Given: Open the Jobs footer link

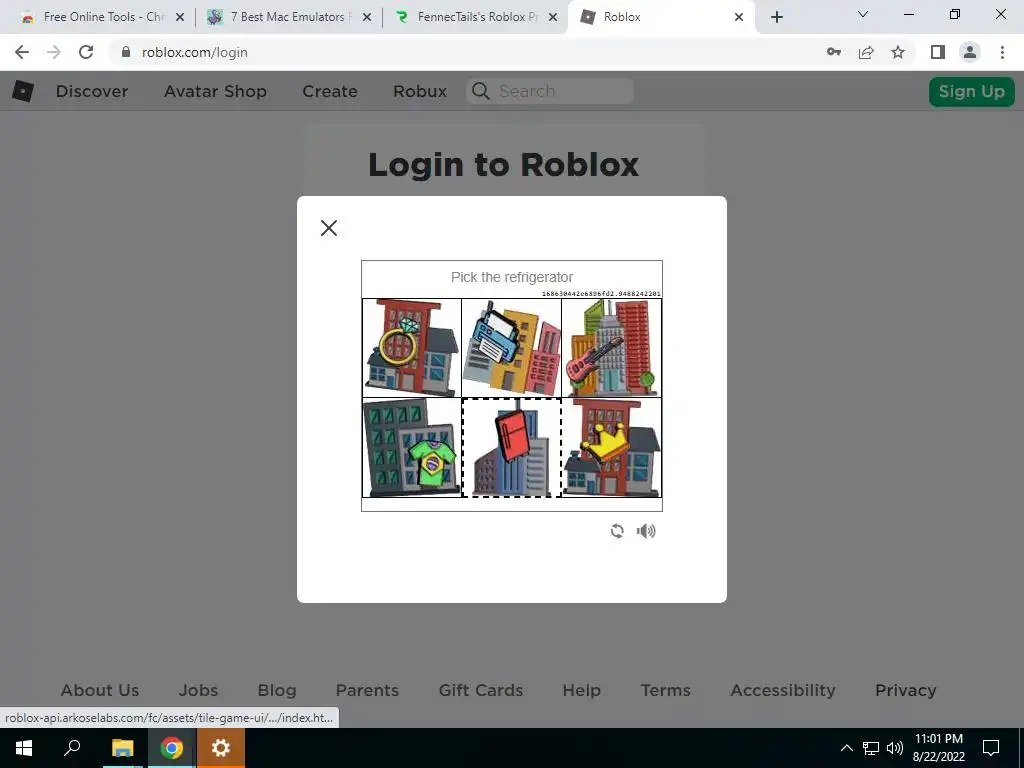Looking at the screenshot, I should pos(199,690).
